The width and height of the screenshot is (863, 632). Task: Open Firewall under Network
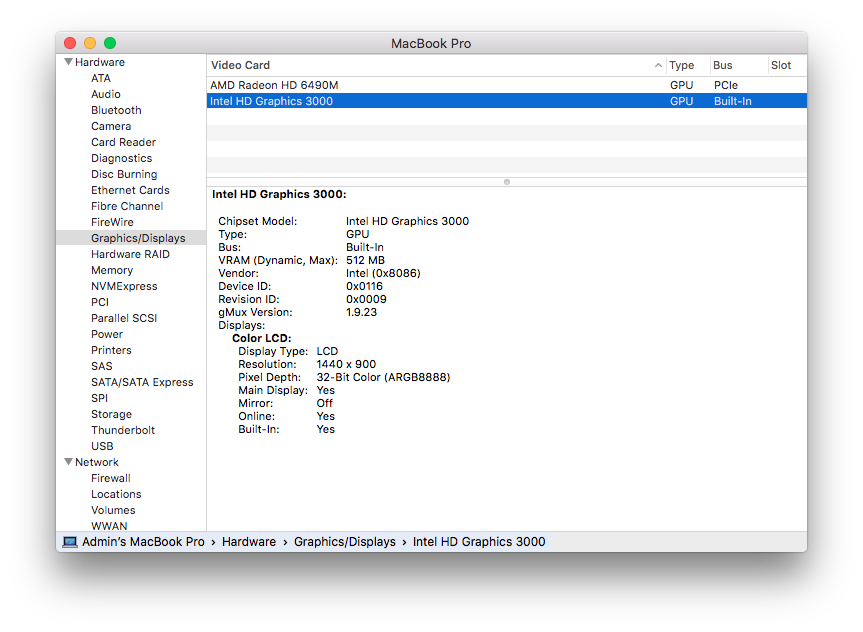(x=111, y=478)
